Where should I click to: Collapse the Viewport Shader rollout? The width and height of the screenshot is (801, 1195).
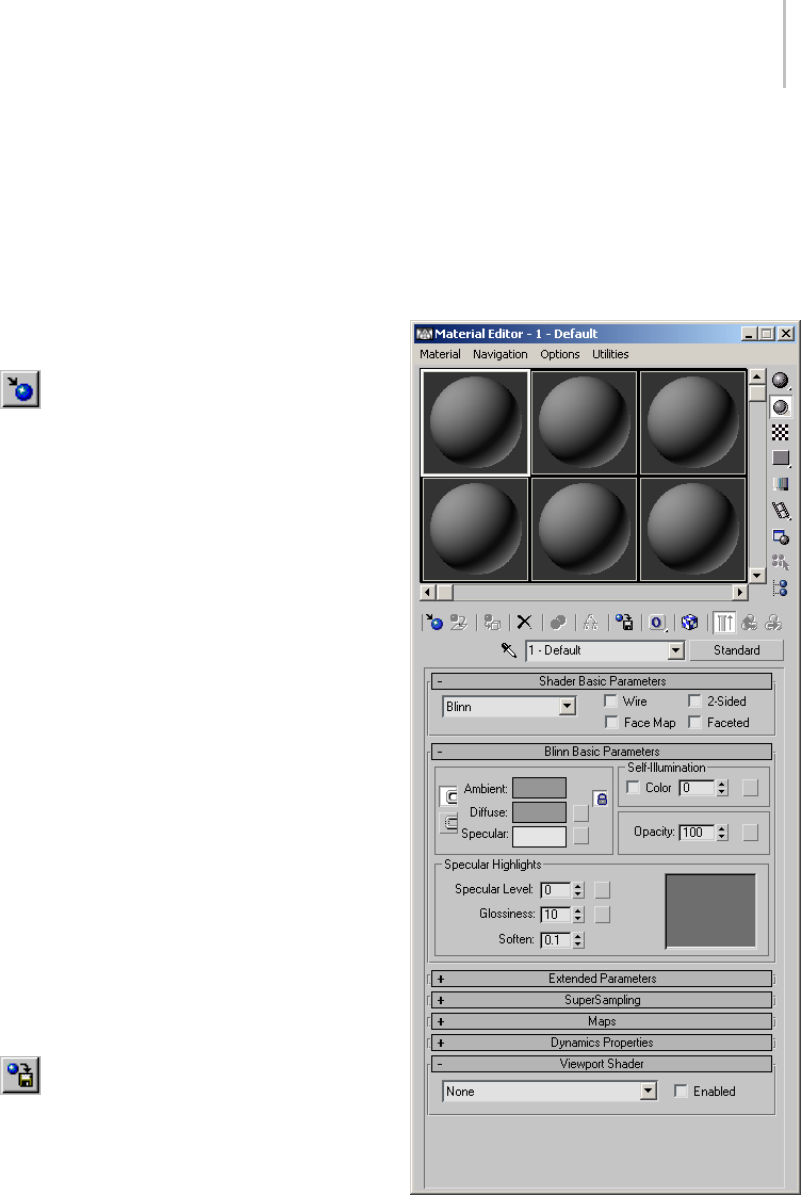click(601, 1064)
